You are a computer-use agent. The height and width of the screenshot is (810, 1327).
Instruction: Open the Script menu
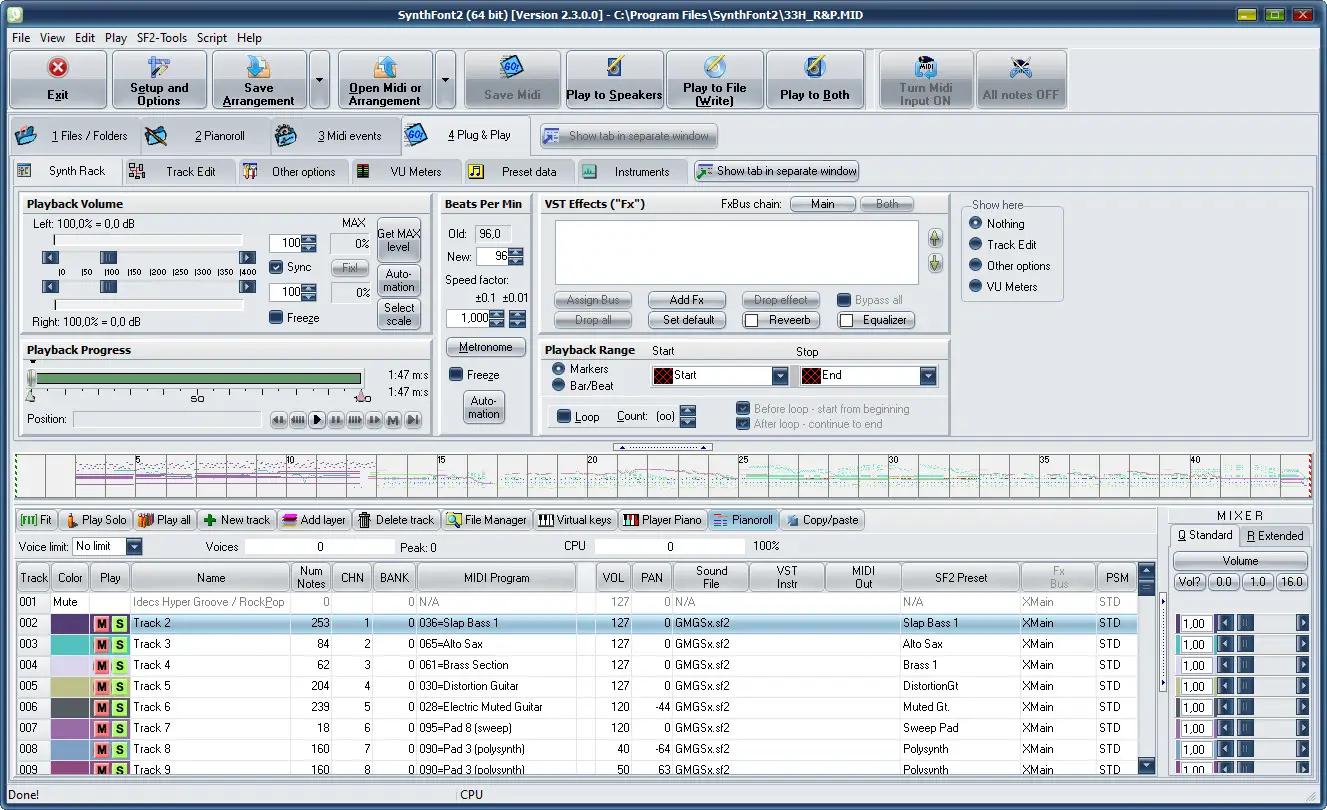(212, 38)
